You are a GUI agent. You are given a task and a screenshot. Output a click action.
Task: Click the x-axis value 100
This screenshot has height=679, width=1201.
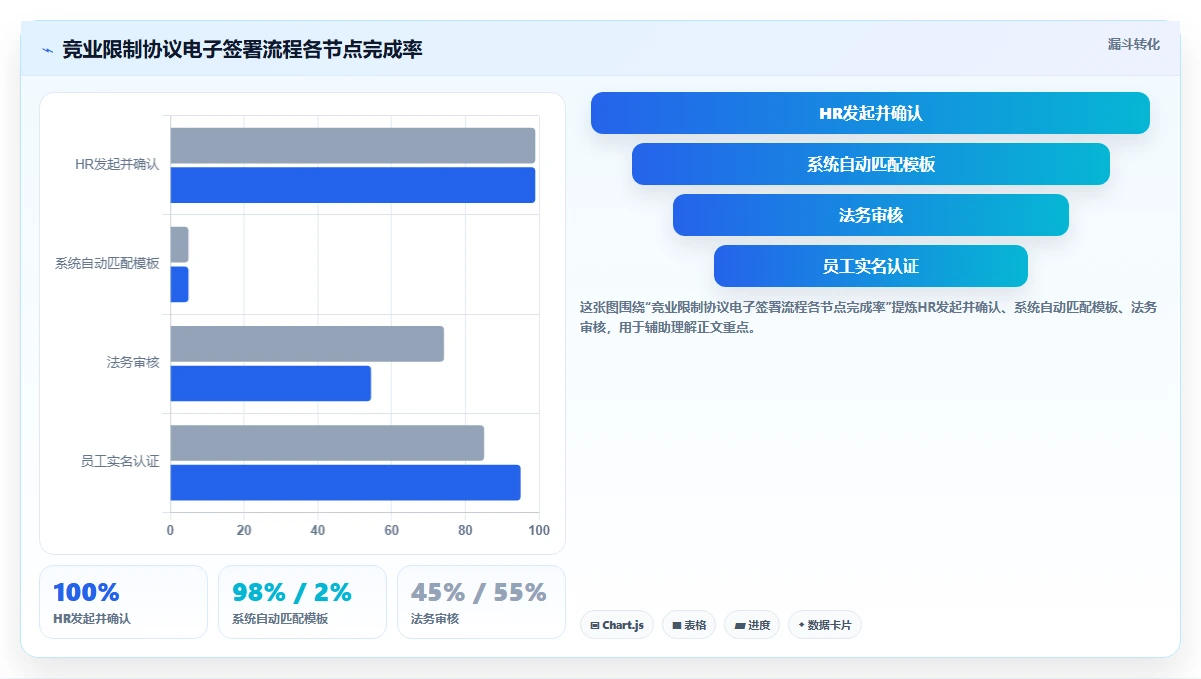coord(539,531)
